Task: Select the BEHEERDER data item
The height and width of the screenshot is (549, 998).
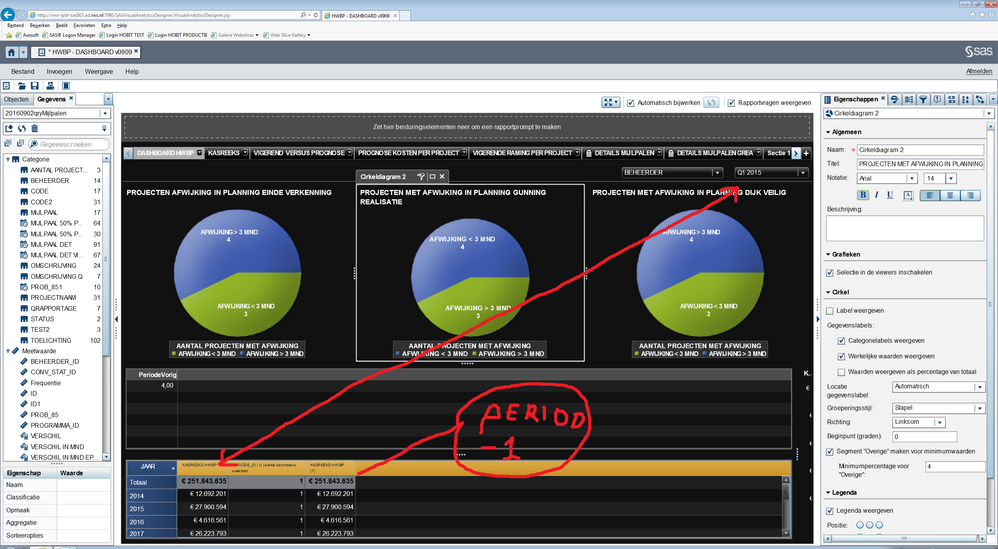Action: pyautogui.click(x=50, y=181)
